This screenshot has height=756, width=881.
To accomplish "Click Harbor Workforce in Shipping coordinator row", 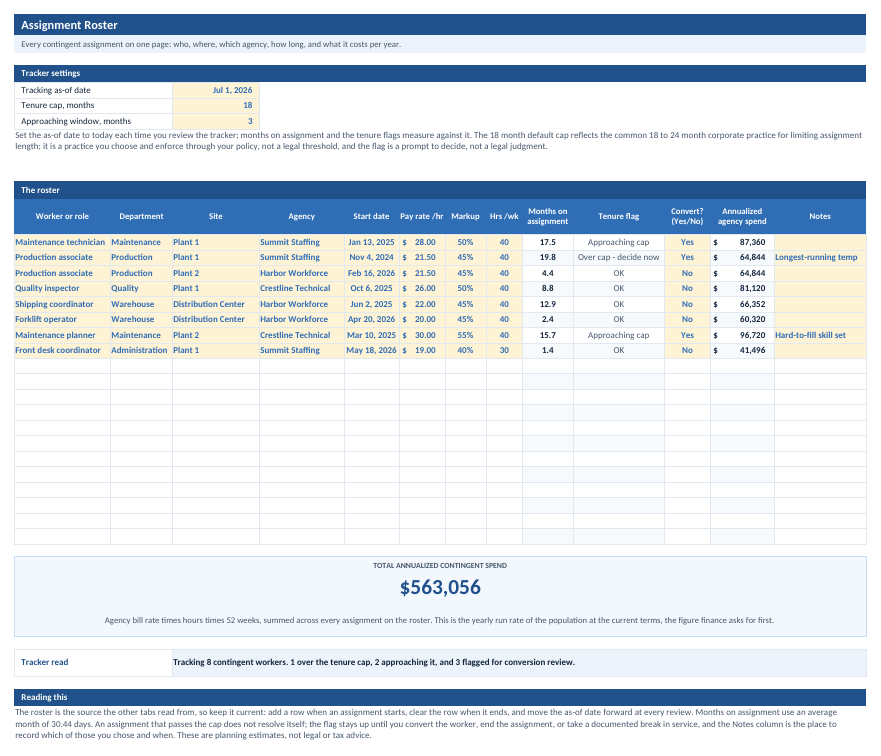I will click(x=302, y=304).
